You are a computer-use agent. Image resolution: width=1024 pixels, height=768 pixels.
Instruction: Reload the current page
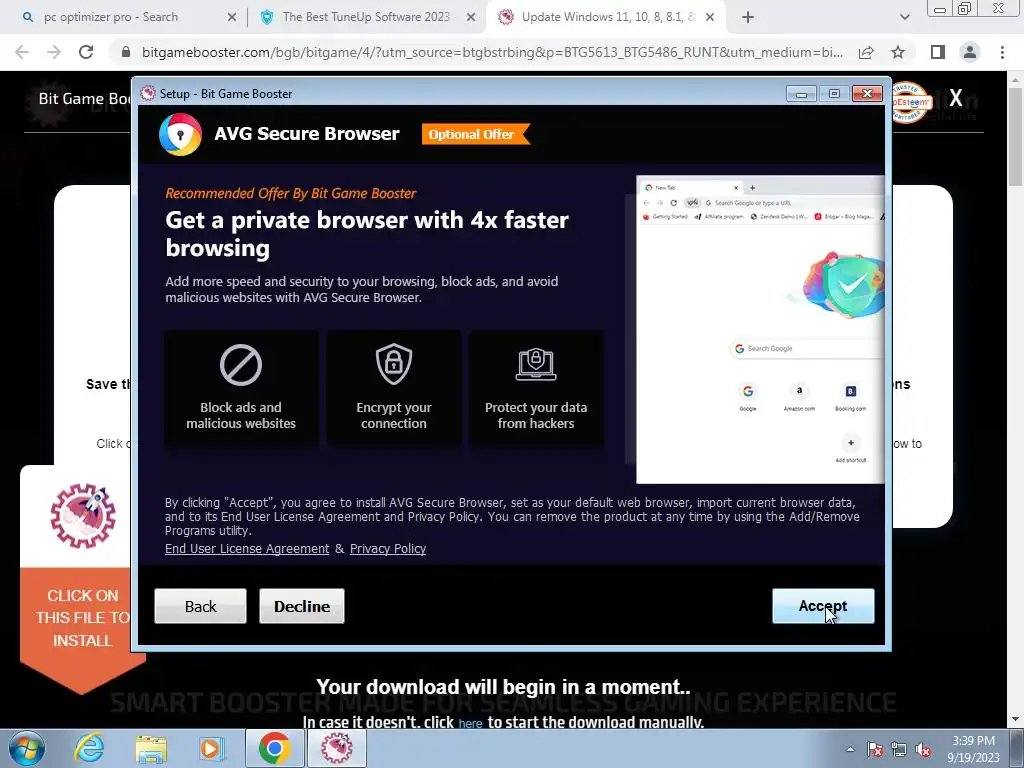86,52
